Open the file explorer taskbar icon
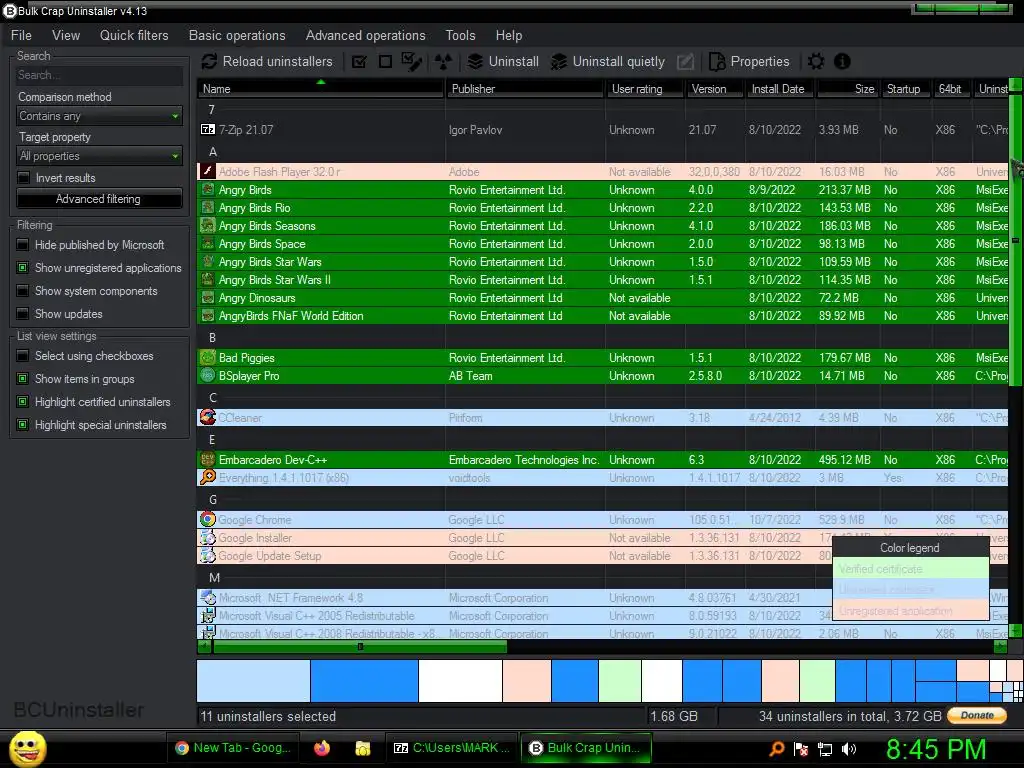 [x=362, y=748]
